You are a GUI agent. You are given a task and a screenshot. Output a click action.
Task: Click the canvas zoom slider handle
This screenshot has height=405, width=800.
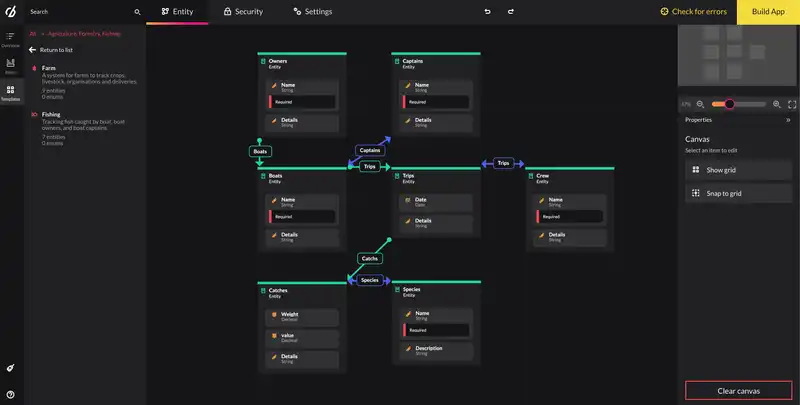[730, 104]
